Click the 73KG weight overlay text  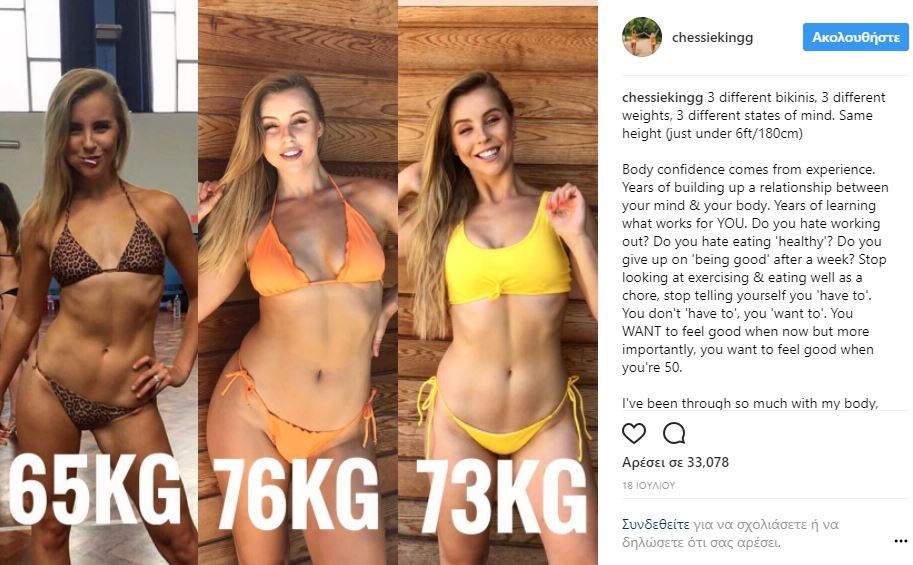pyautogui.click(x=501, y=496)
